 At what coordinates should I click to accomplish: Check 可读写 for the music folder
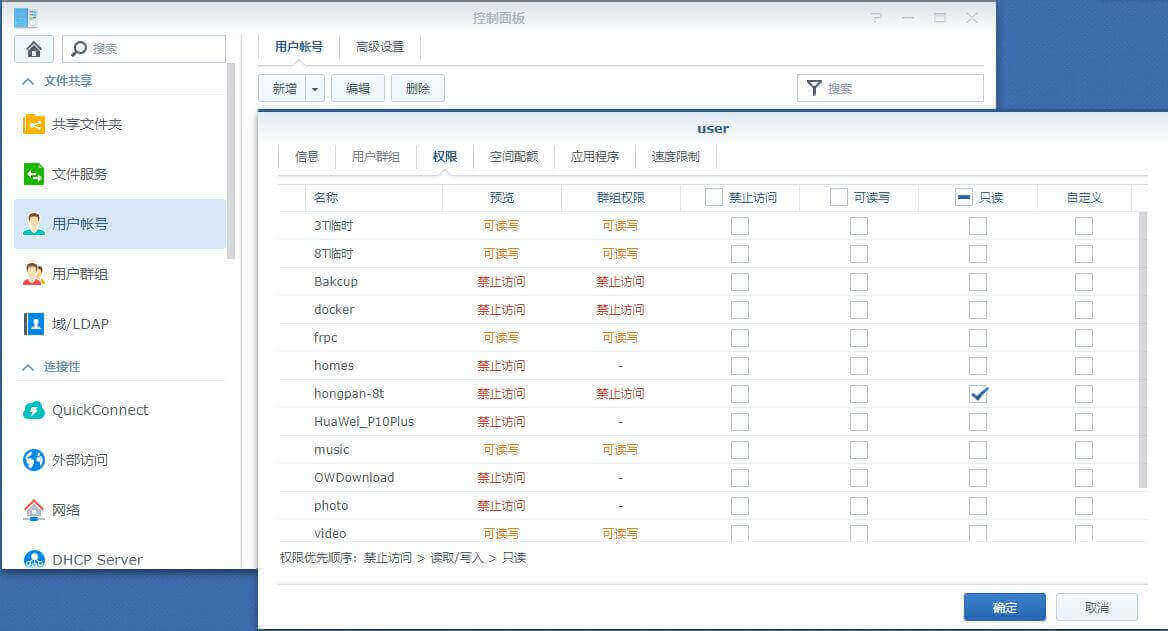point(858,450)
